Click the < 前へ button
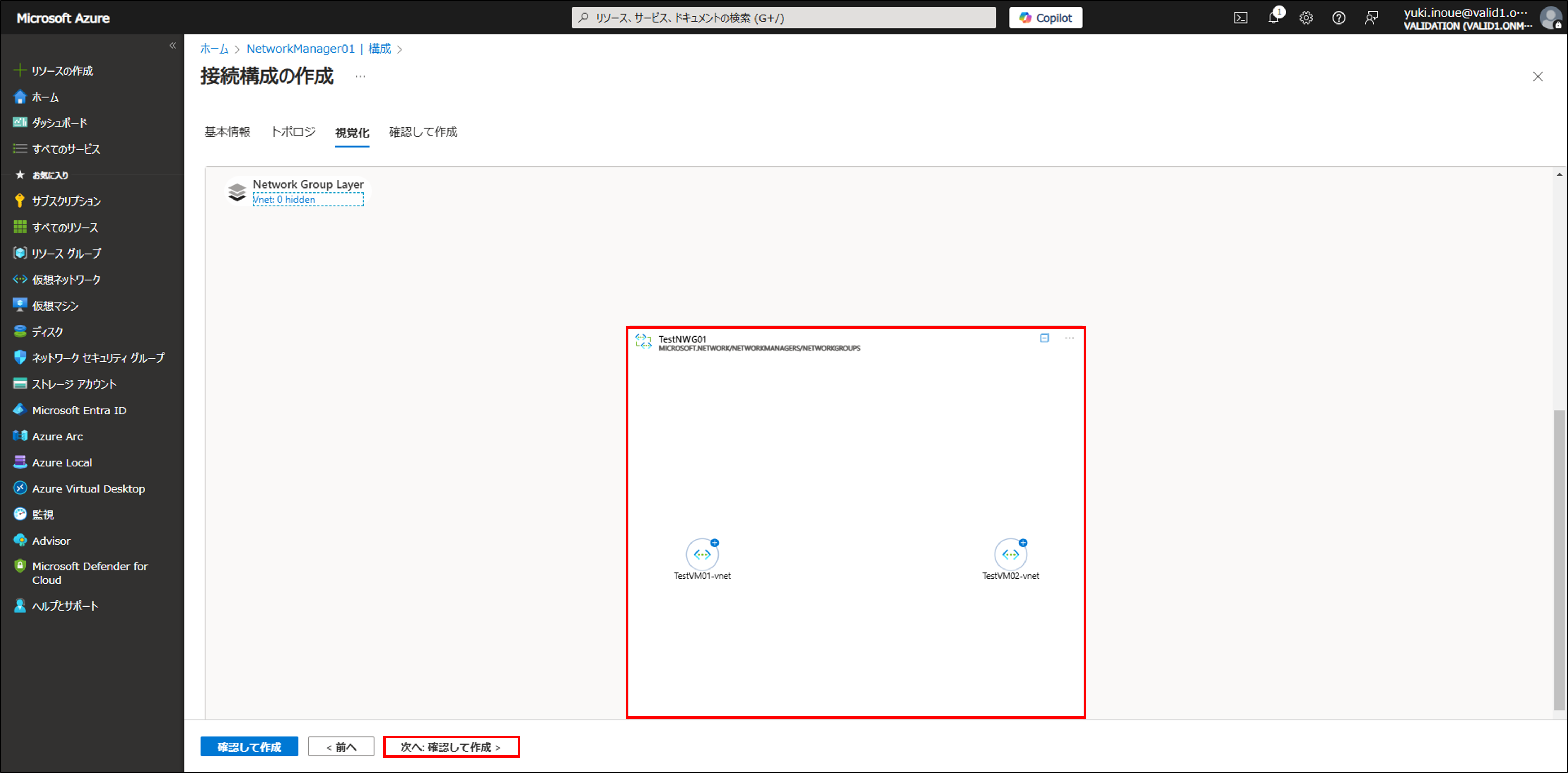 (341, 747)
